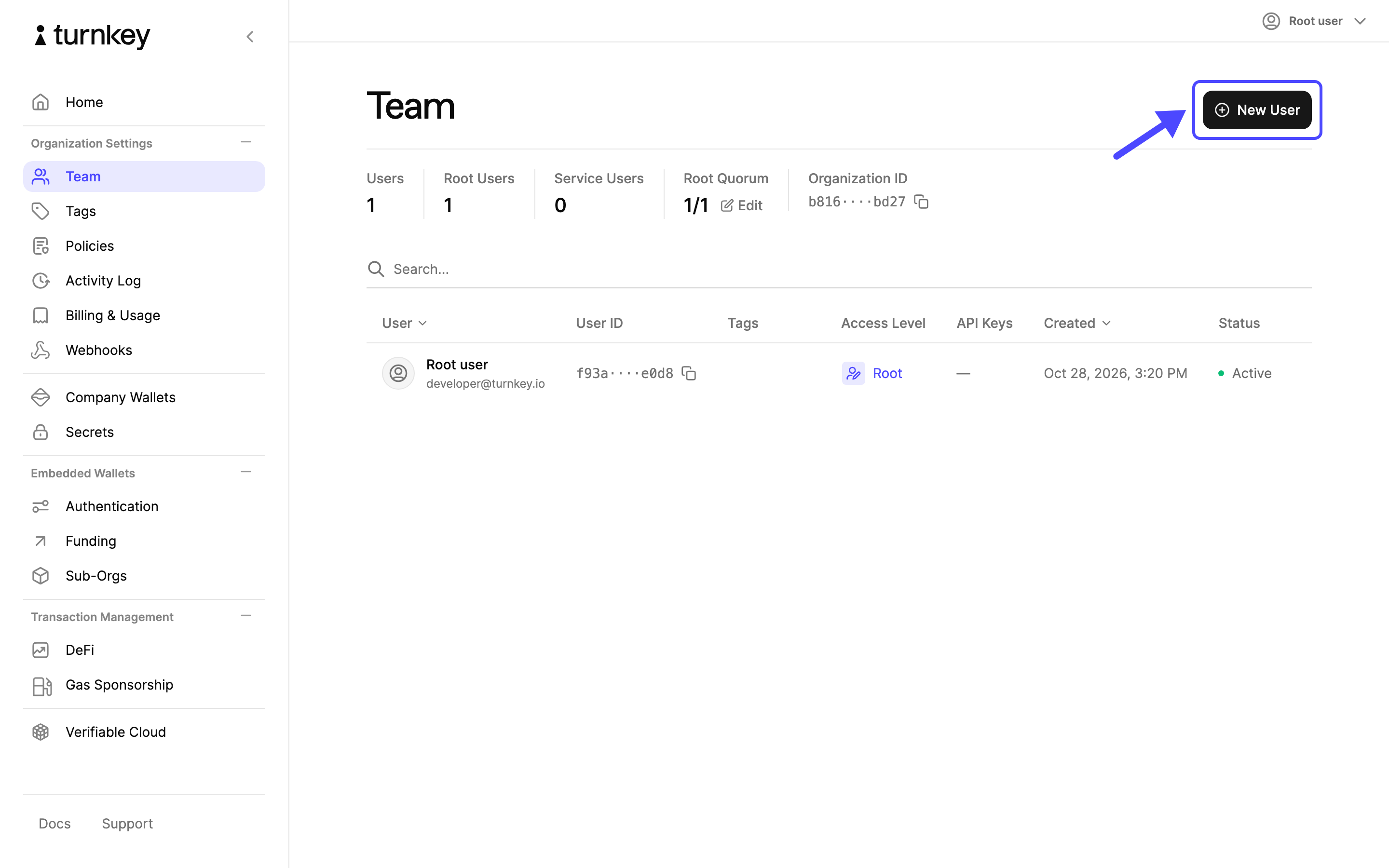Copy the Root user's User ID
1389x868 pixels.
click(x=689, y=373)
